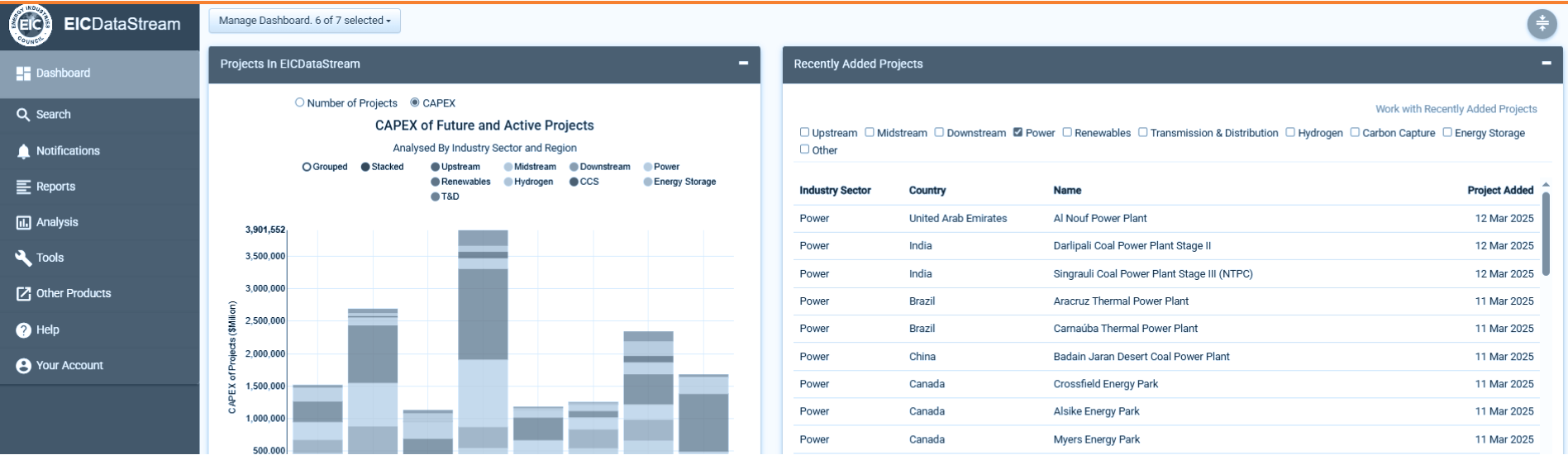Toggle the Downstream legend swatch

(x=574, y=167)
